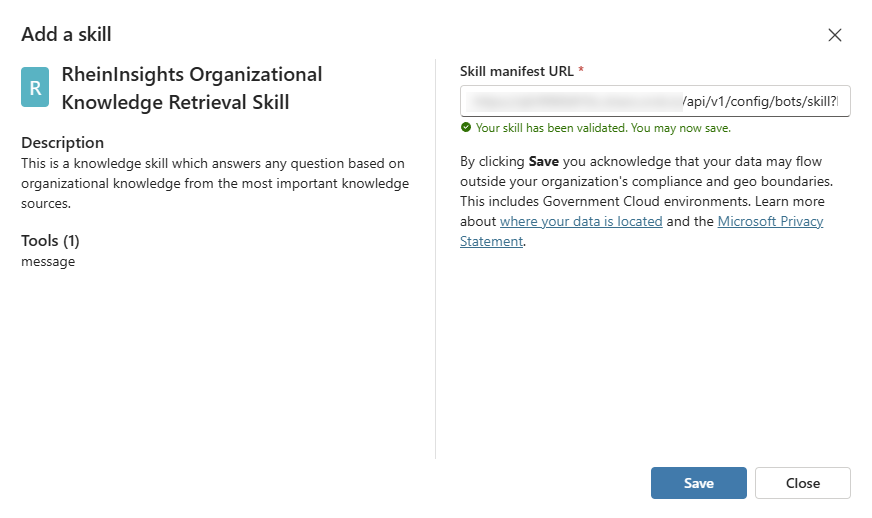Image resolution: width=872 pixels, height=518 pixels.
Task: Click the skill validated confirmation message
Action: [x=603, y=128]
